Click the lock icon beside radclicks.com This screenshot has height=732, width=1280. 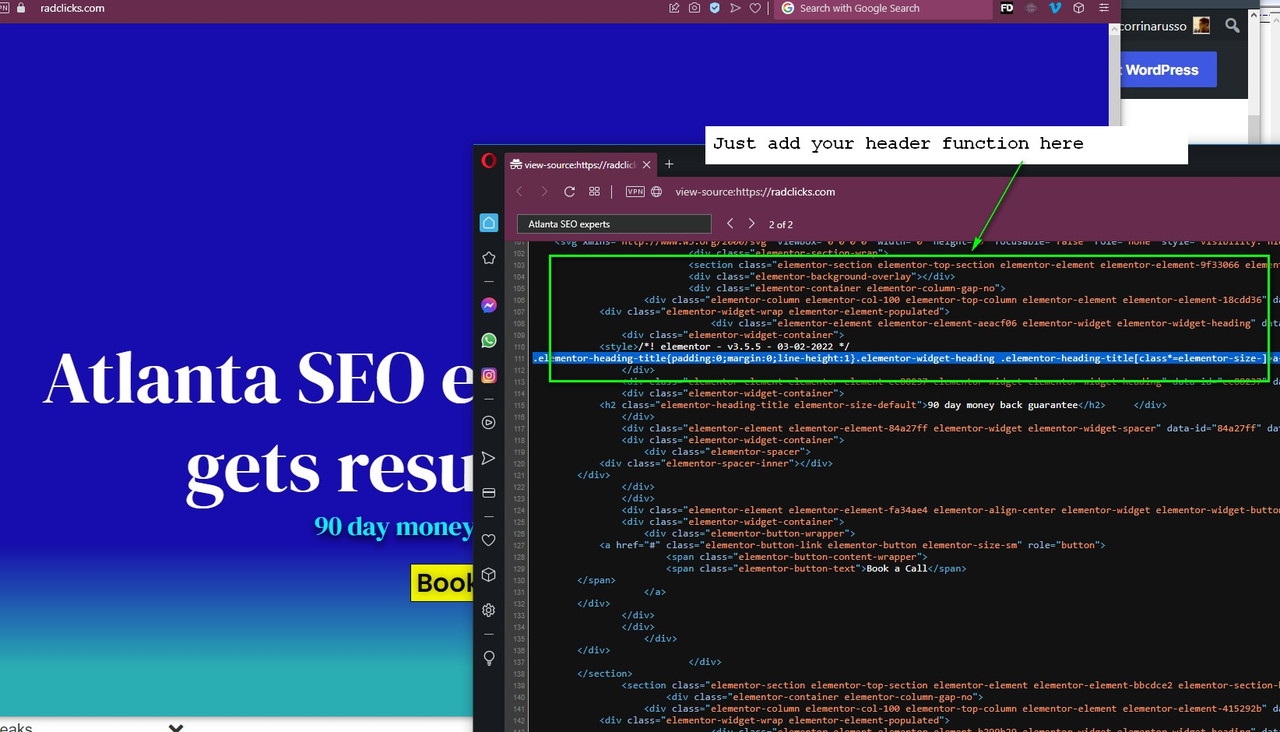click(20, 8)
